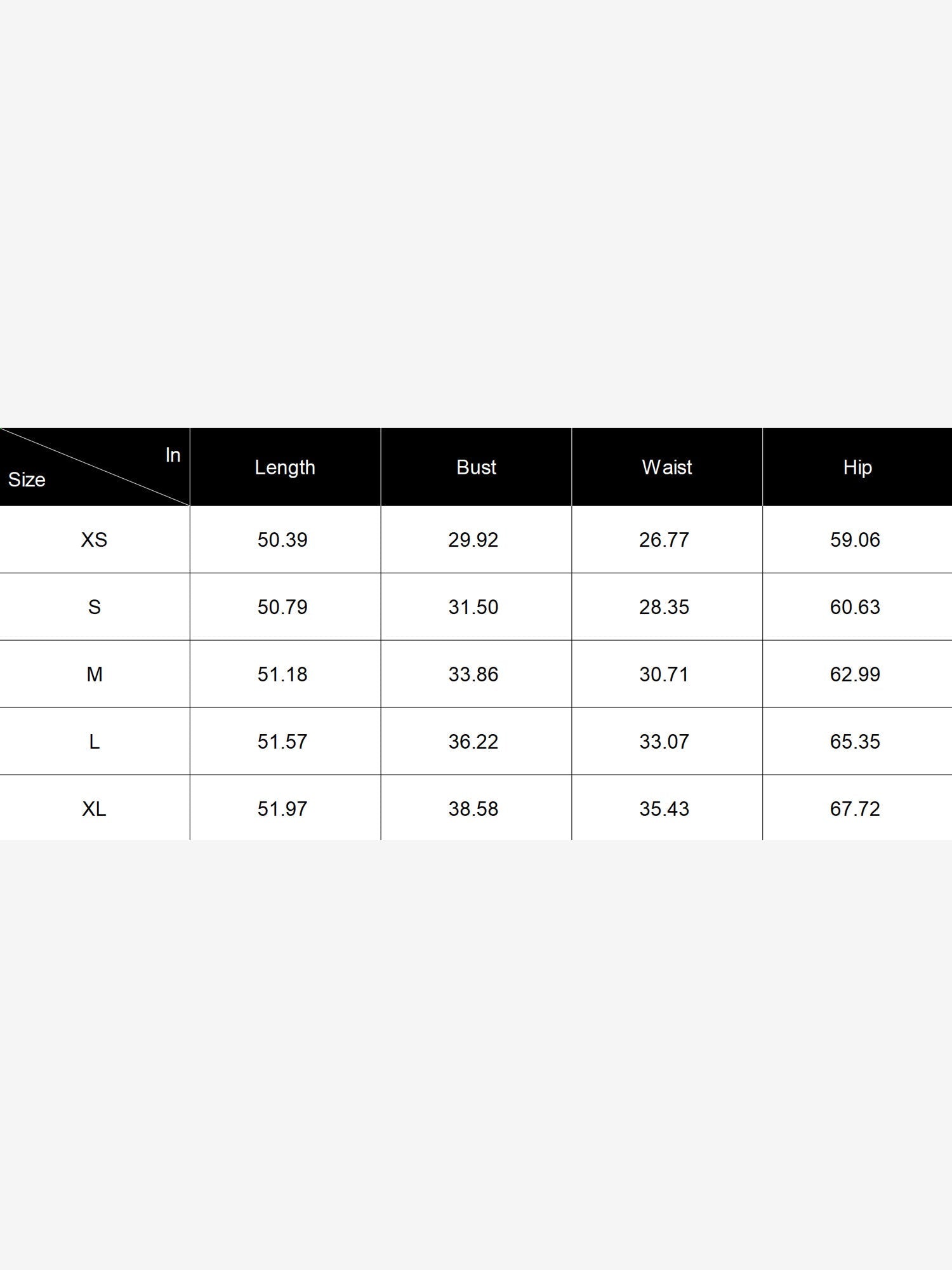The height and width of the screenshot is (1270, 952).
Task: Click the S bust value 31.50
Action: coord(473,607)
